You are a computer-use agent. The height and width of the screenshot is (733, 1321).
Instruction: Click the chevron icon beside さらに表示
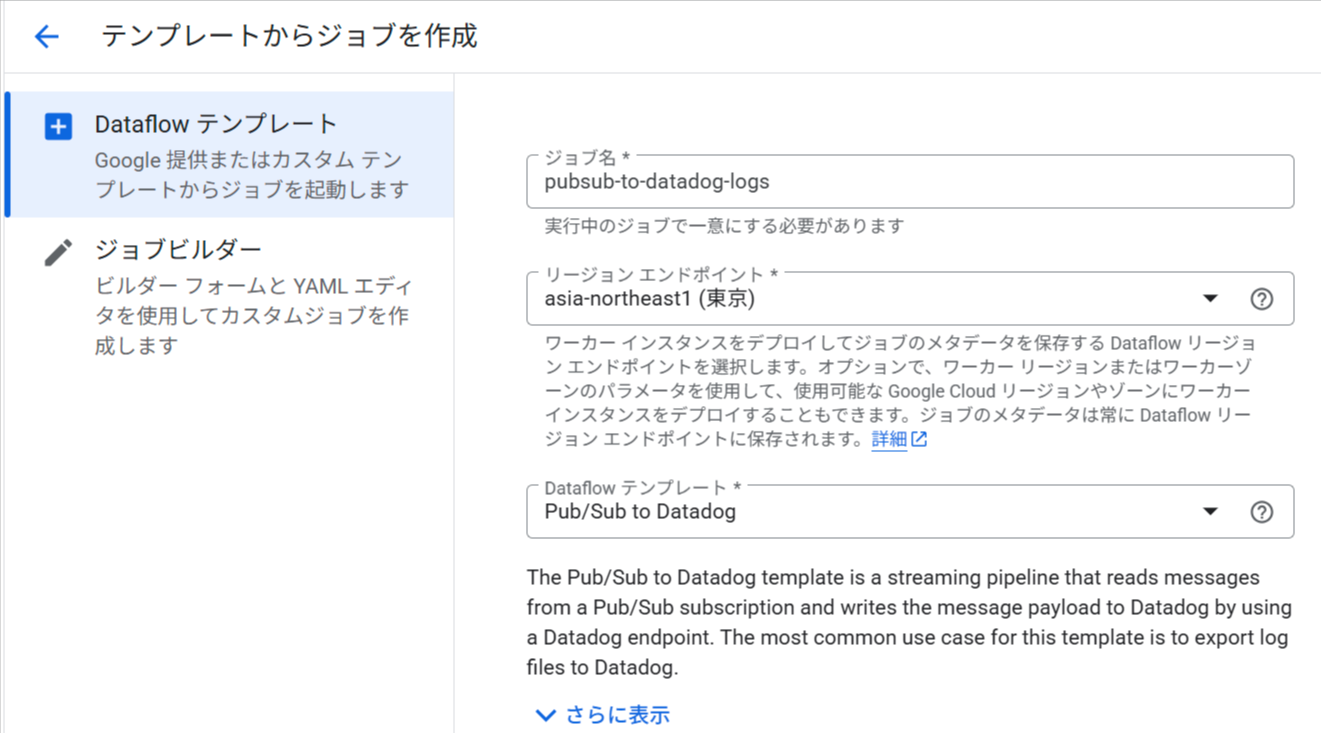(545, 715)
